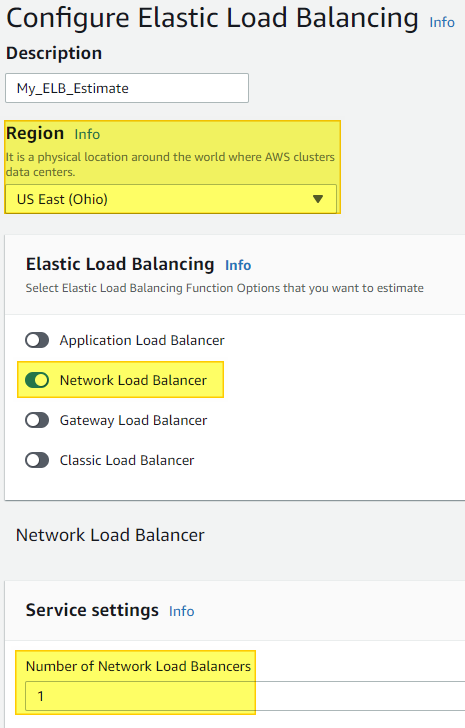Click the Network Load Balancer toggle label
465x728 pixels.
[x=133, y=380]
